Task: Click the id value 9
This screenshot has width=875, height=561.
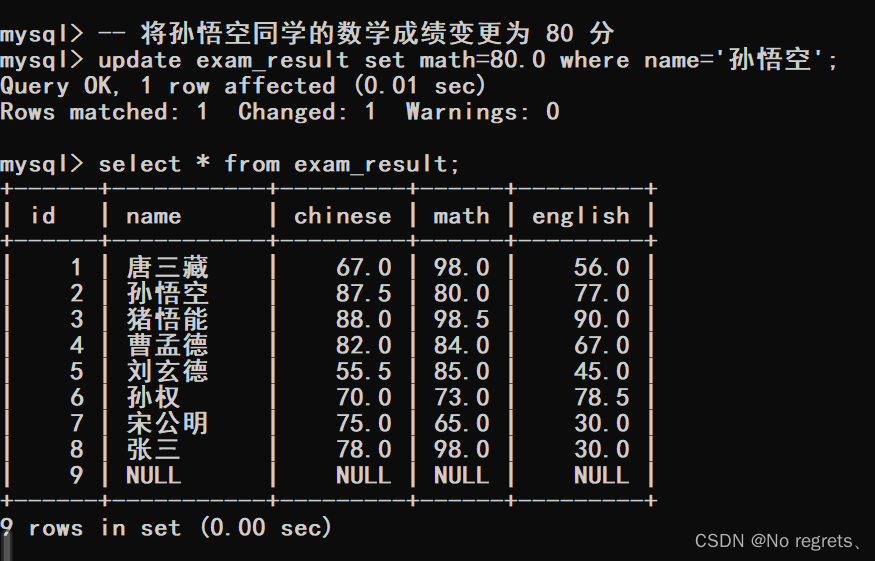Action: point(77,475)
